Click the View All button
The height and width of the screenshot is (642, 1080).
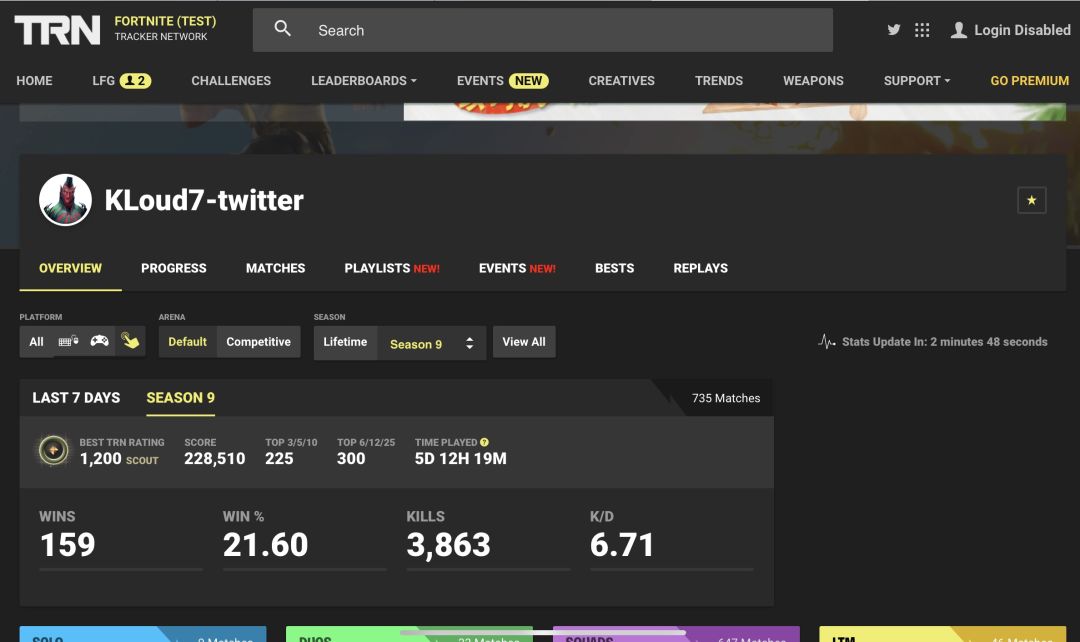(523, 342)
